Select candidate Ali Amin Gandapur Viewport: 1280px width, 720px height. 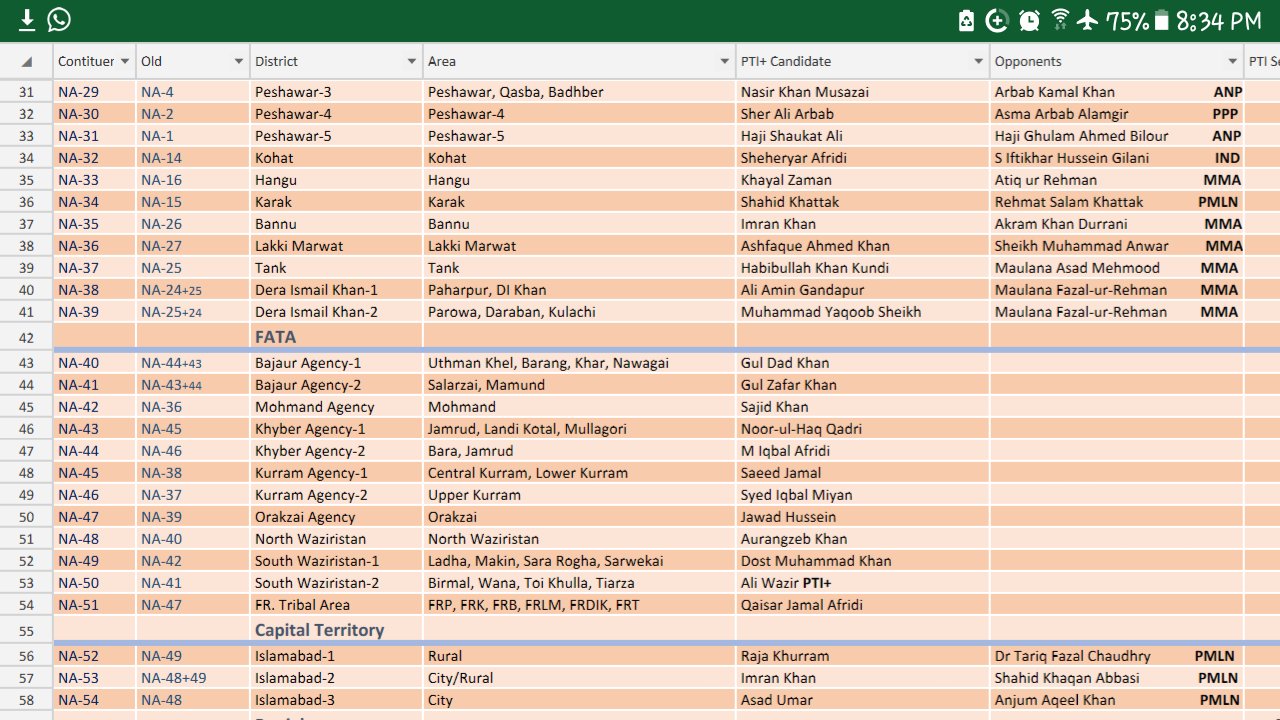tap(863, 290)
